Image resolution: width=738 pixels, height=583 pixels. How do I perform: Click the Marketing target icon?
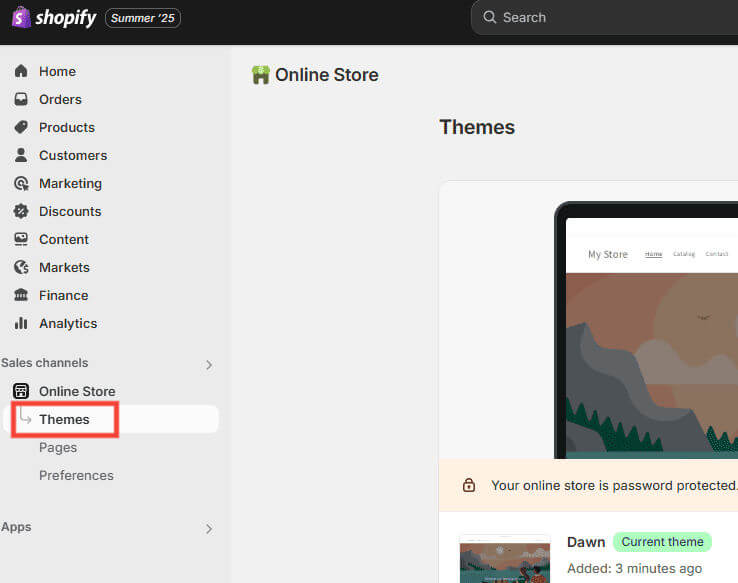21,183
